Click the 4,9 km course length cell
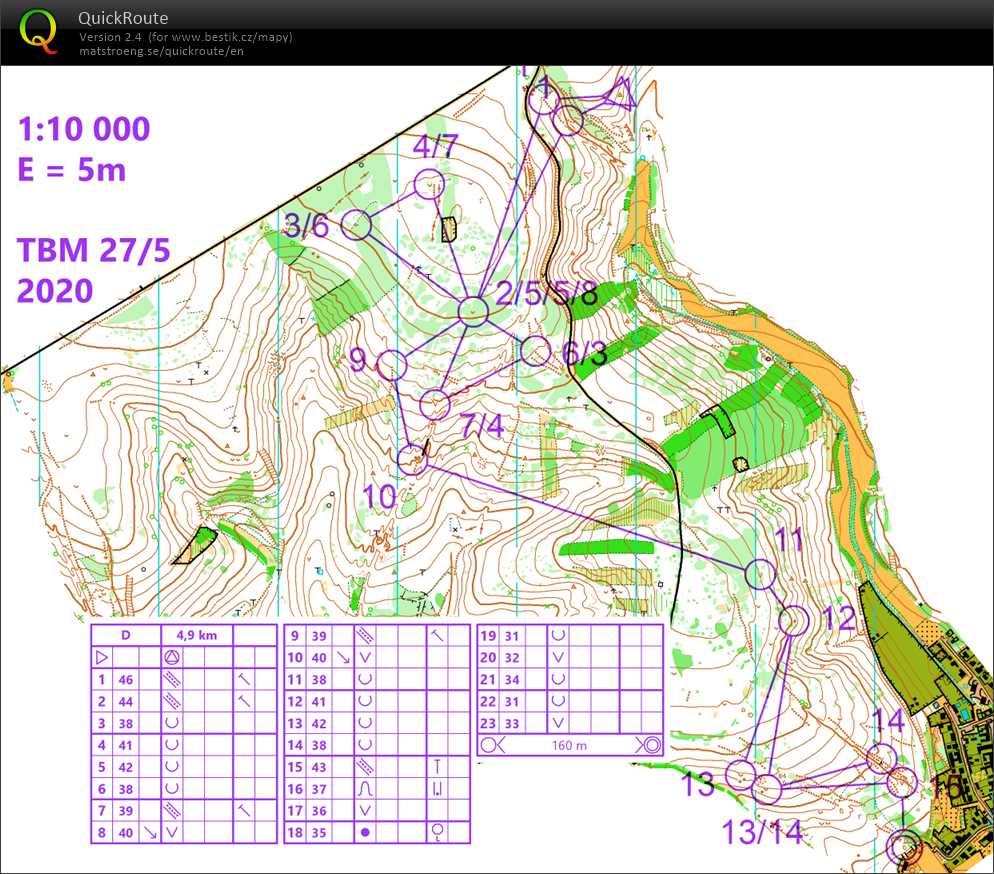 click(195, 635)
